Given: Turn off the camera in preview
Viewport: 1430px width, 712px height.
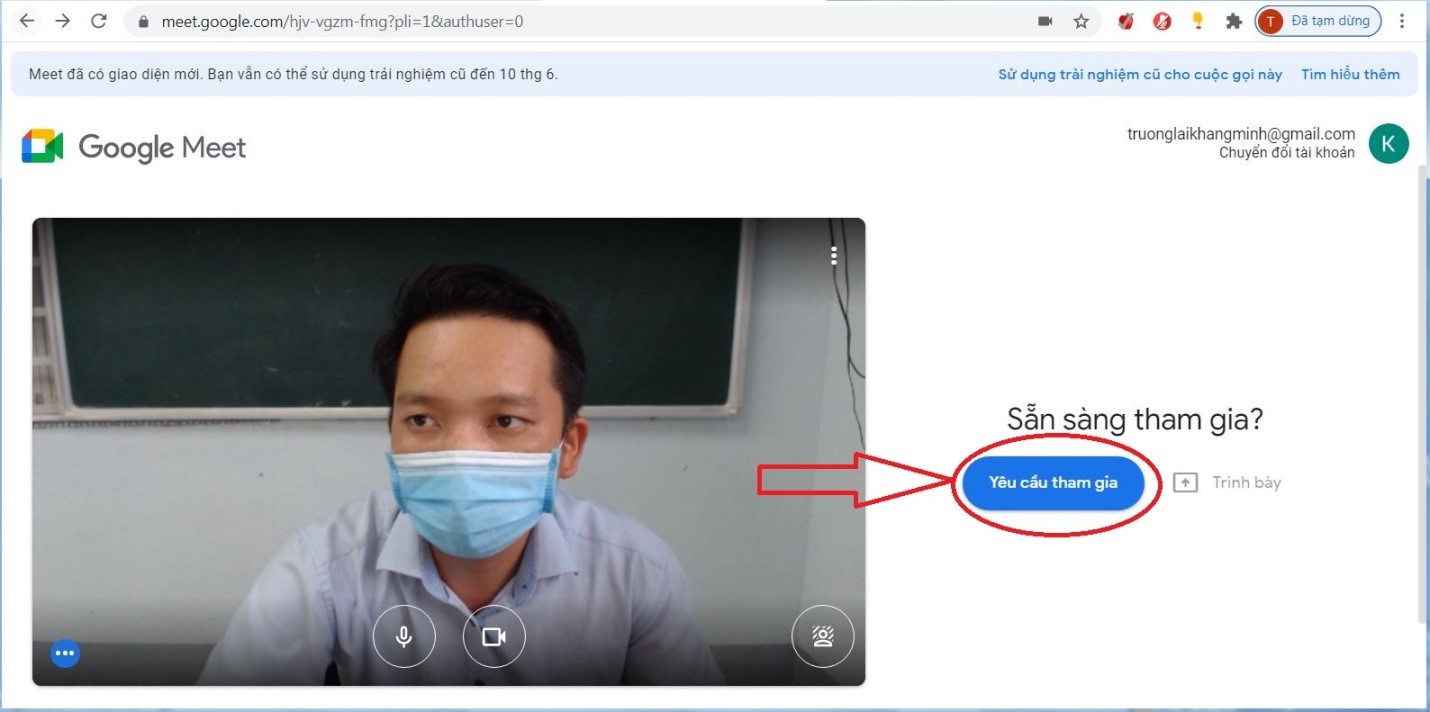Looking at the screenshot, I should tap(494, 636).
